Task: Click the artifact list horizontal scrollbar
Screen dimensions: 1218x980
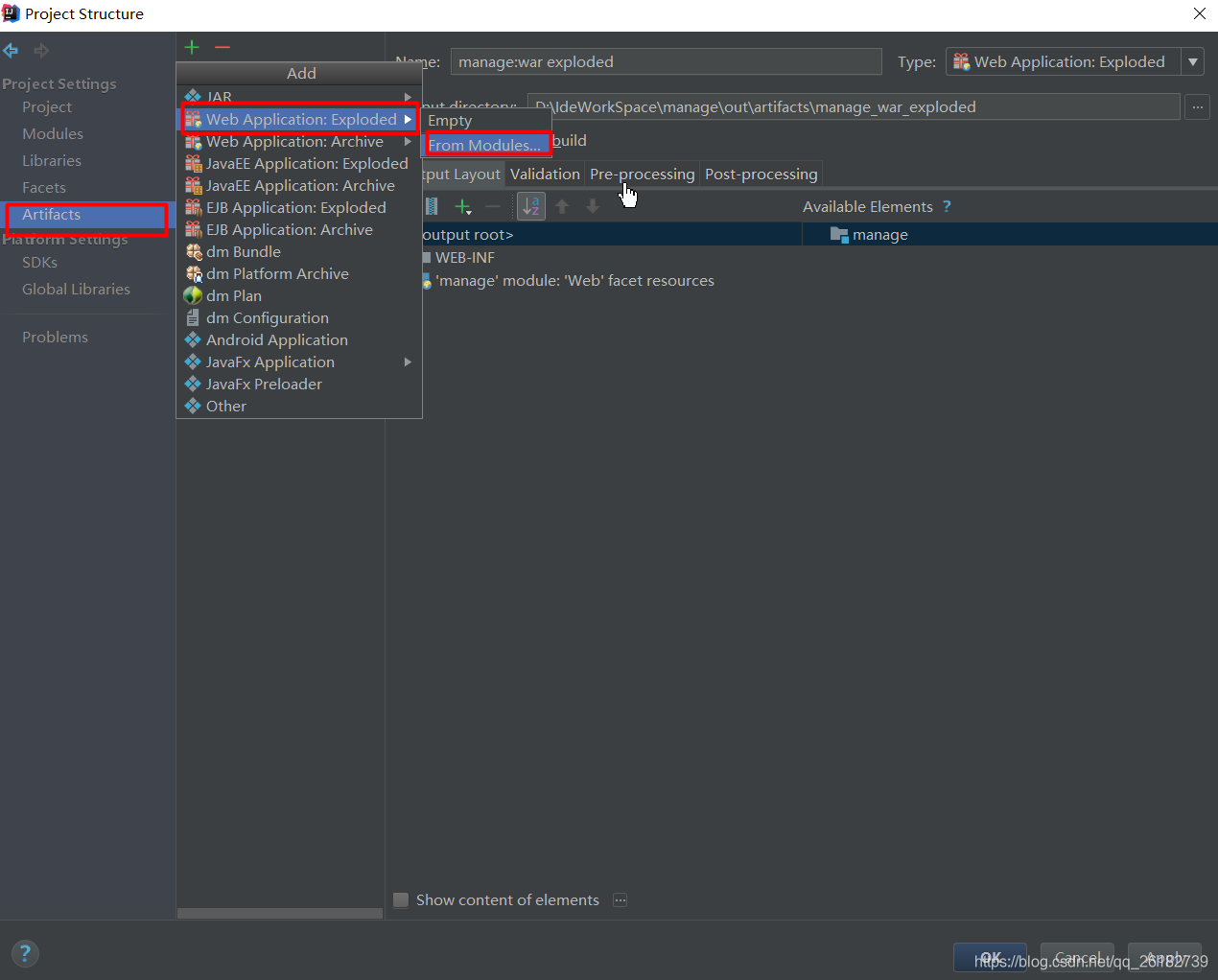Action: (280, 914)
